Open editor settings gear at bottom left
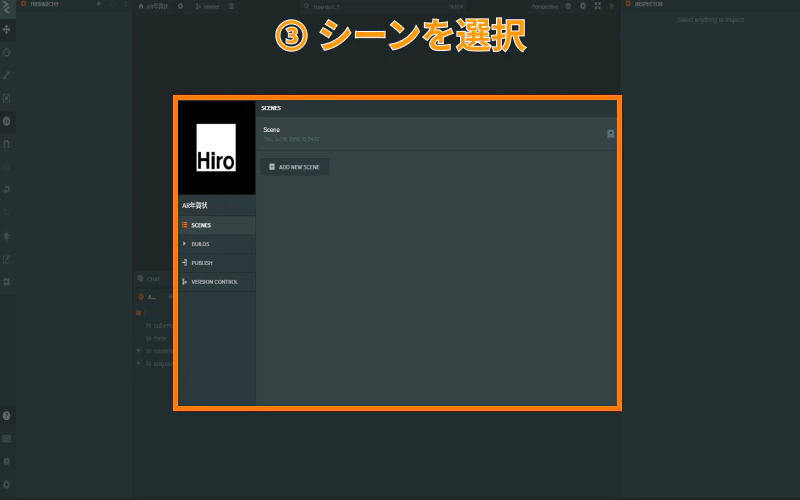The height and width of the screenshot is (500, 800). point(7,485)
